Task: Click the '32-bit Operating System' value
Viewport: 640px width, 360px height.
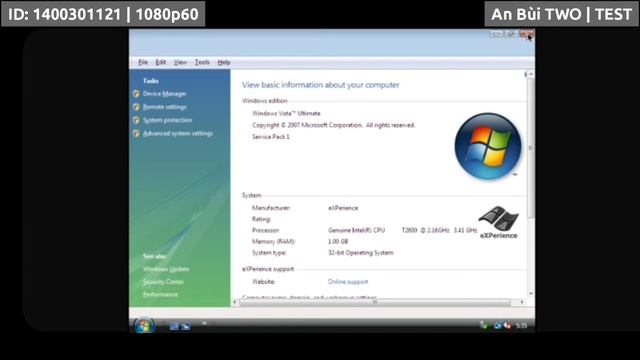Action: 360,253
